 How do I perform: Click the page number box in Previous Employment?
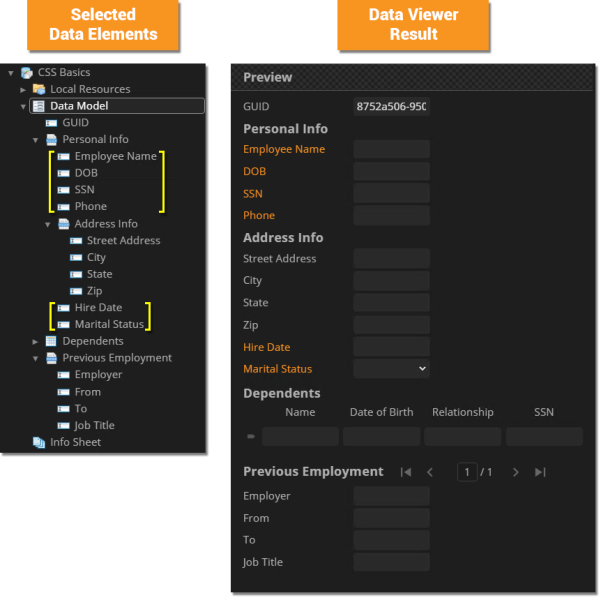[467, 472]
